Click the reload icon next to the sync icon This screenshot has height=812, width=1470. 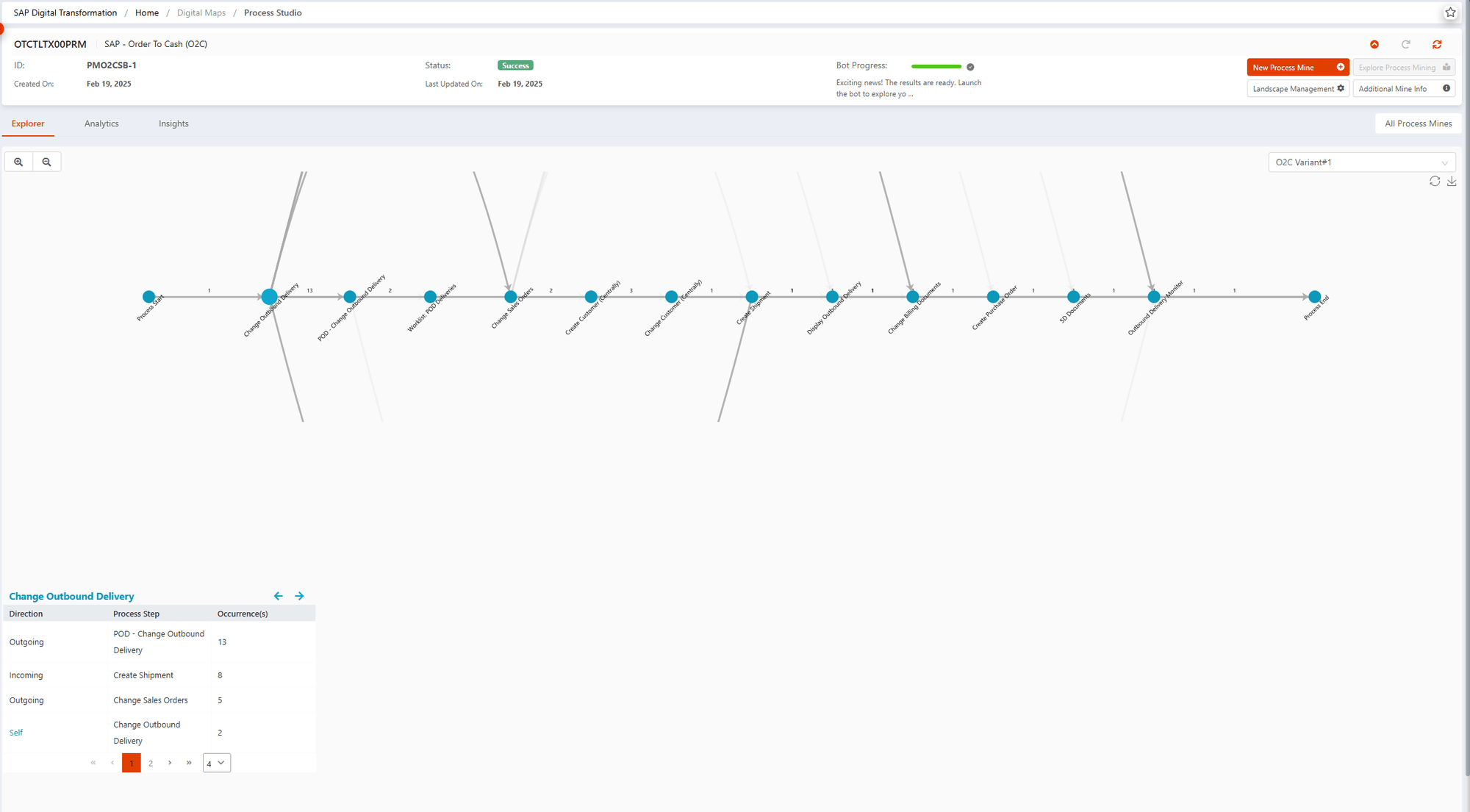(1406, 44)
